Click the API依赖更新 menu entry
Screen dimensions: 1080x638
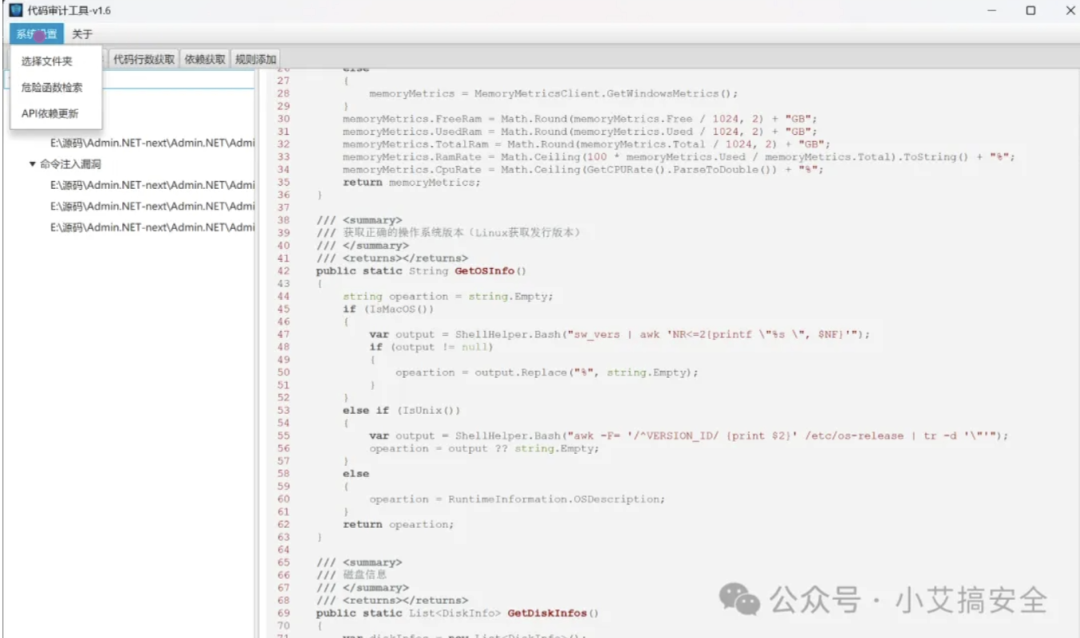click(x=50, y=114)
